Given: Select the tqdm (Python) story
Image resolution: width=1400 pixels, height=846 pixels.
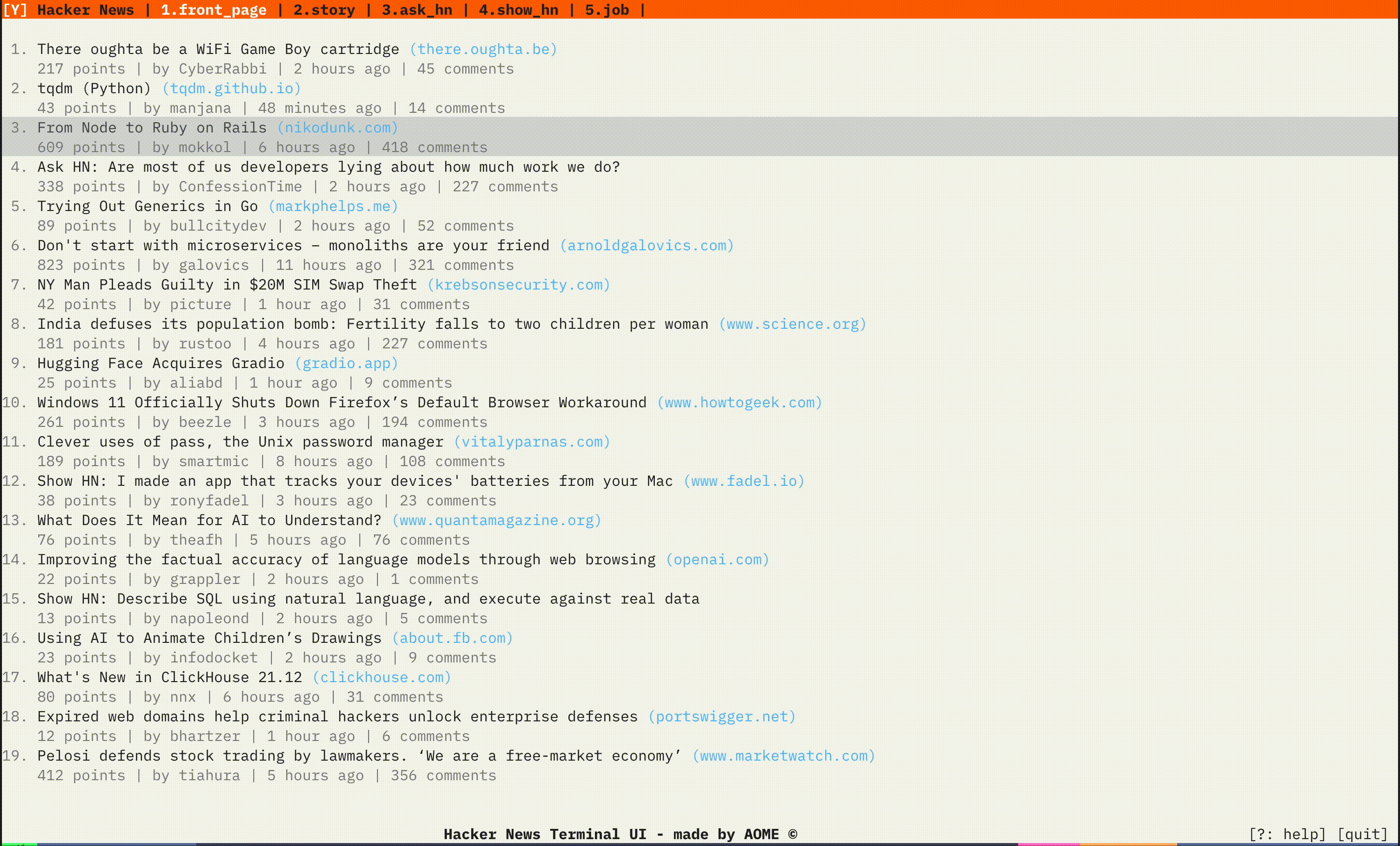Looking at the screenshot, I should coord(94,88).
